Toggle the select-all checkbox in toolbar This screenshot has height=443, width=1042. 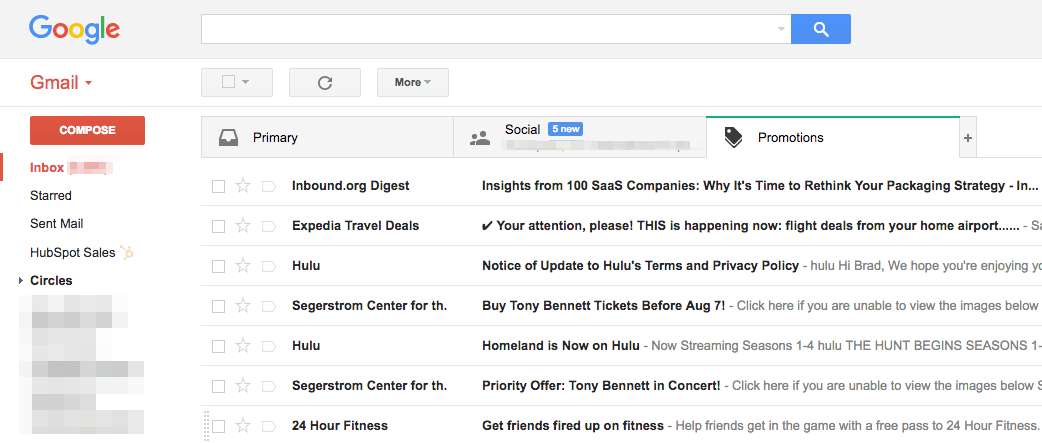point(228,82)
